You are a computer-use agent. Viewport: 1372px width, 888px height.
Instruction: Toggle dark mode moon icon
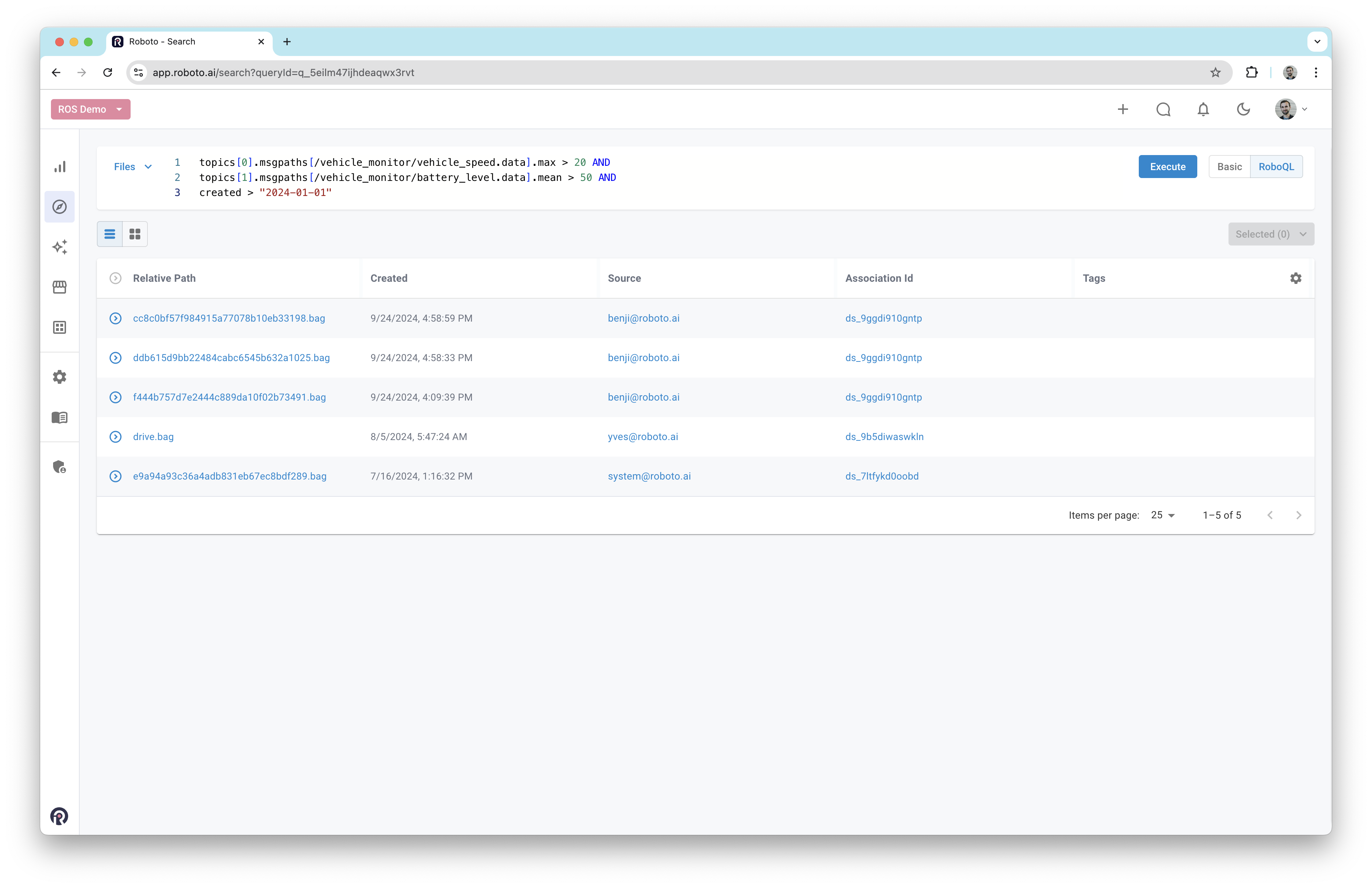(1243, 109)
